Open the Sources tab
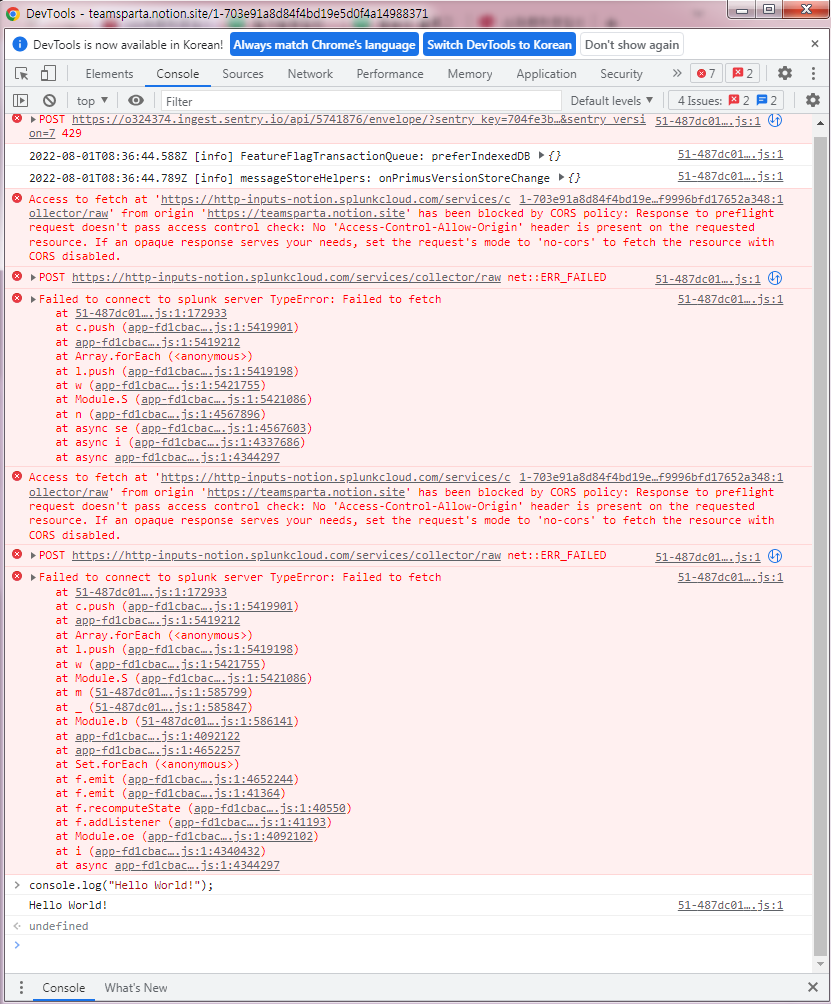 [243, 74]
